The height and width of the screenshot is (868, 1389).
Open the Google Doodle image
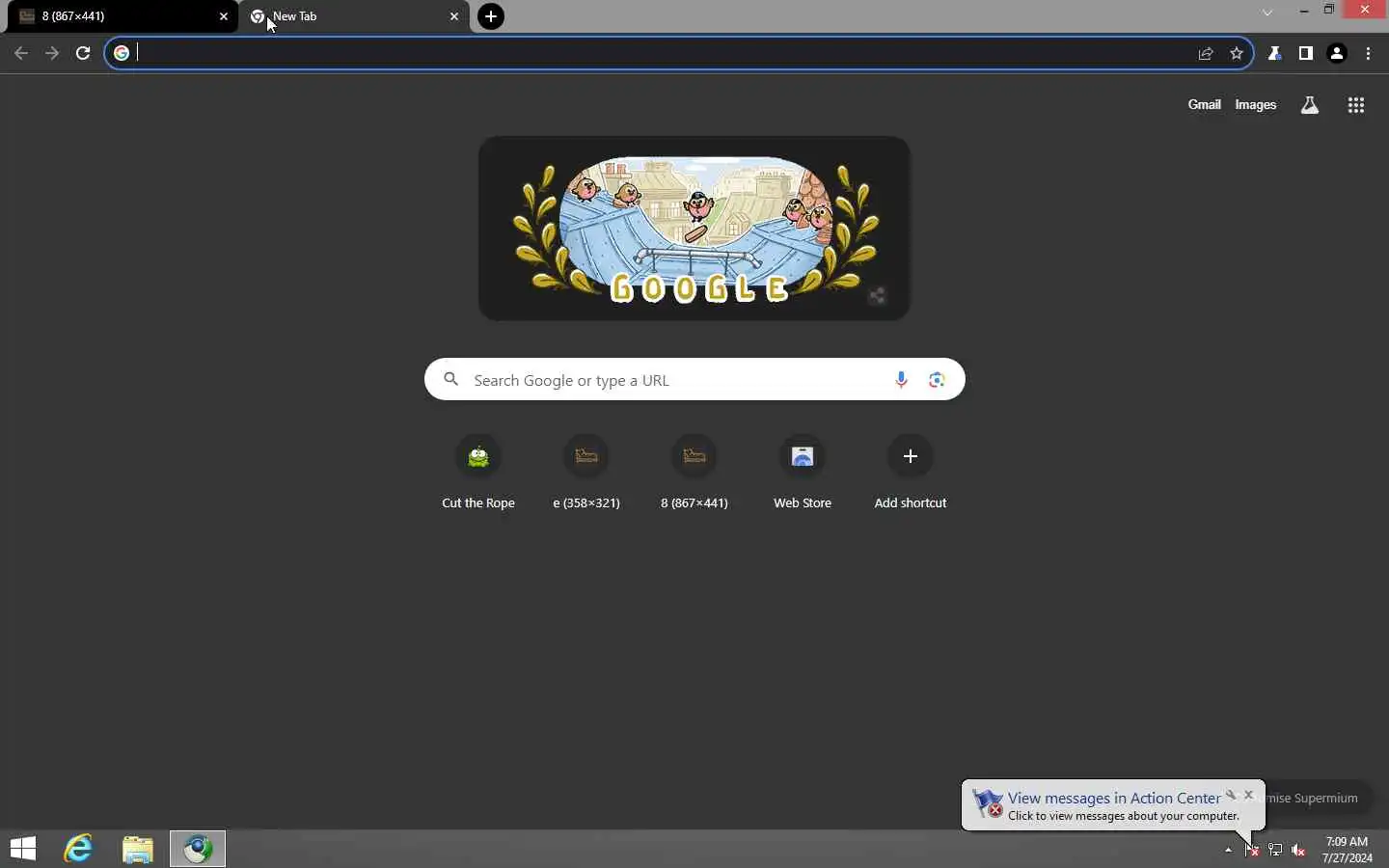[x=694, y=229]
